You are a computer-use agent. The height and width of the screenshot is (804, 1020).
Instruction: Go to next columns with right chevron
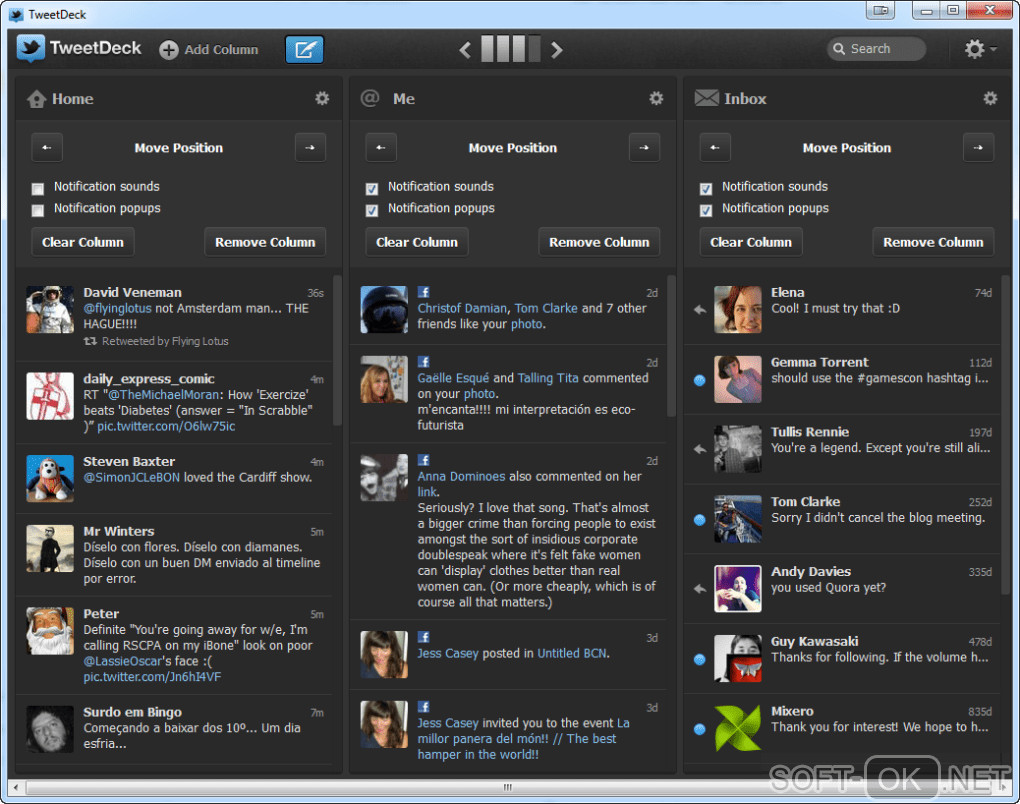(556, 49)
